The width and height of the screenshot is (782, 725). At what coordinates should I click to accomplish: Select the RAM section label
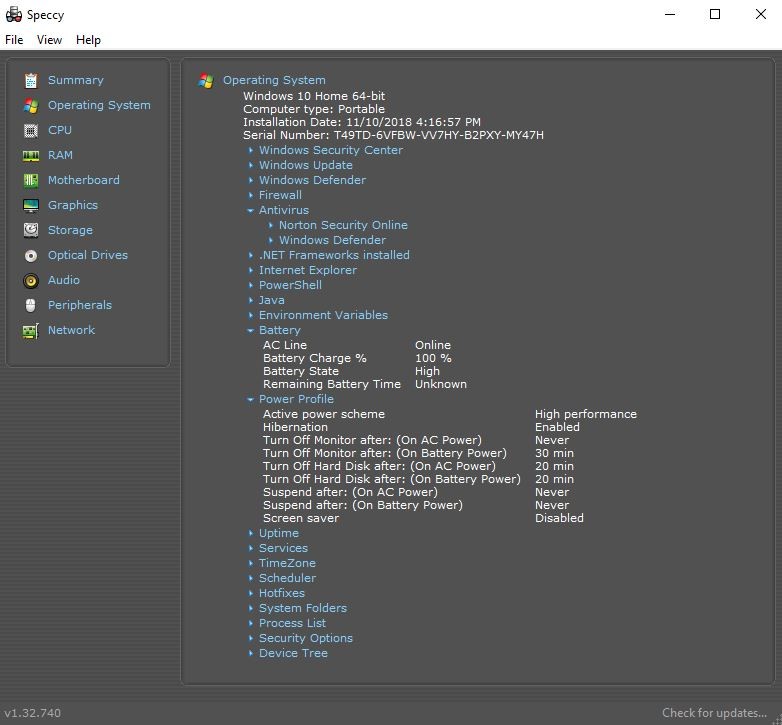tap(60, 155)
